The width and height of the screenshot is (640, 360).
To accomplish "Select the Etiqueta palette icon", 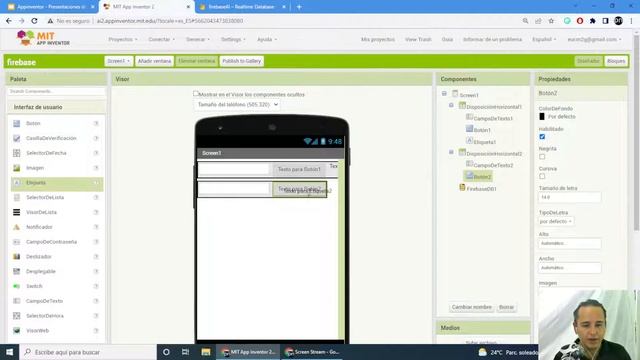I will tap(17, 183).
